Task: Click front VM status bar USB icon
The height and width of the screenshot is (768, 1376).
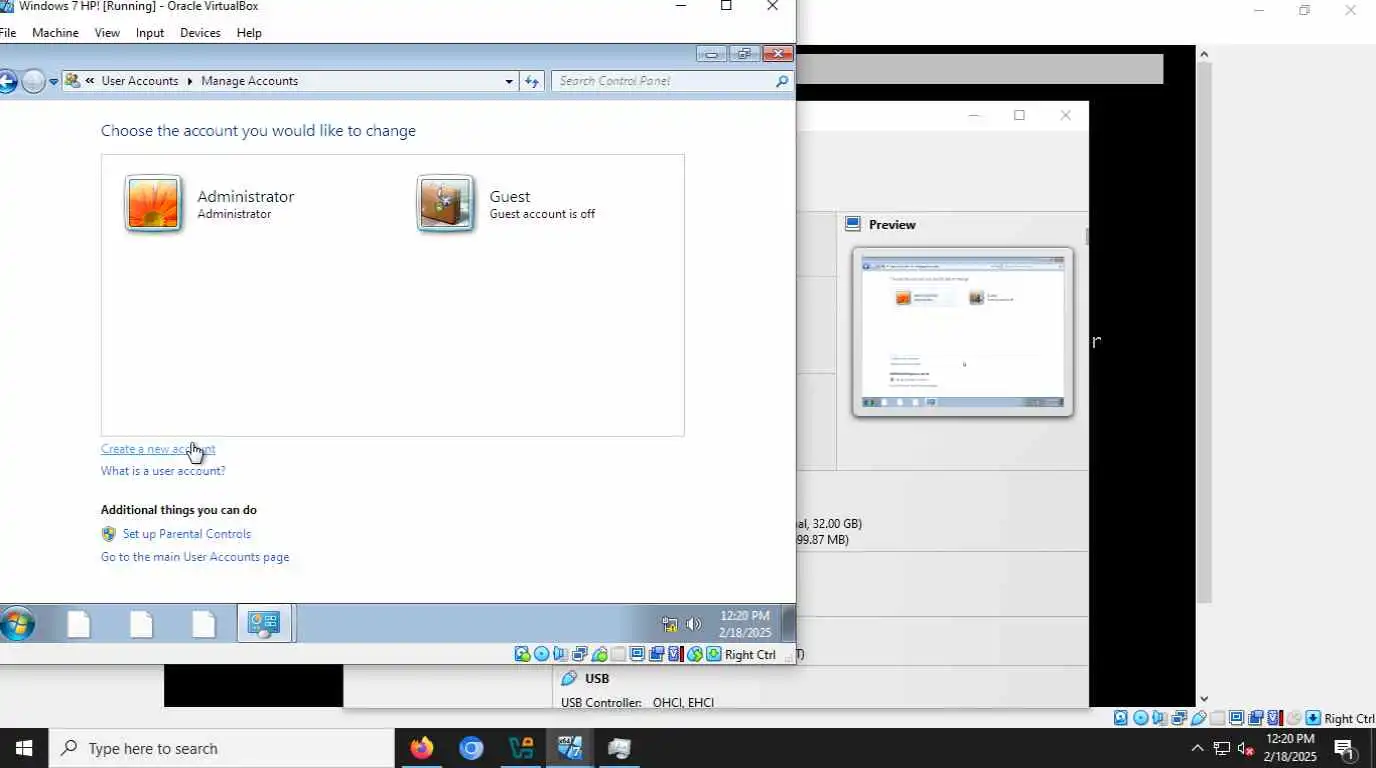Action: click(599, 654)
